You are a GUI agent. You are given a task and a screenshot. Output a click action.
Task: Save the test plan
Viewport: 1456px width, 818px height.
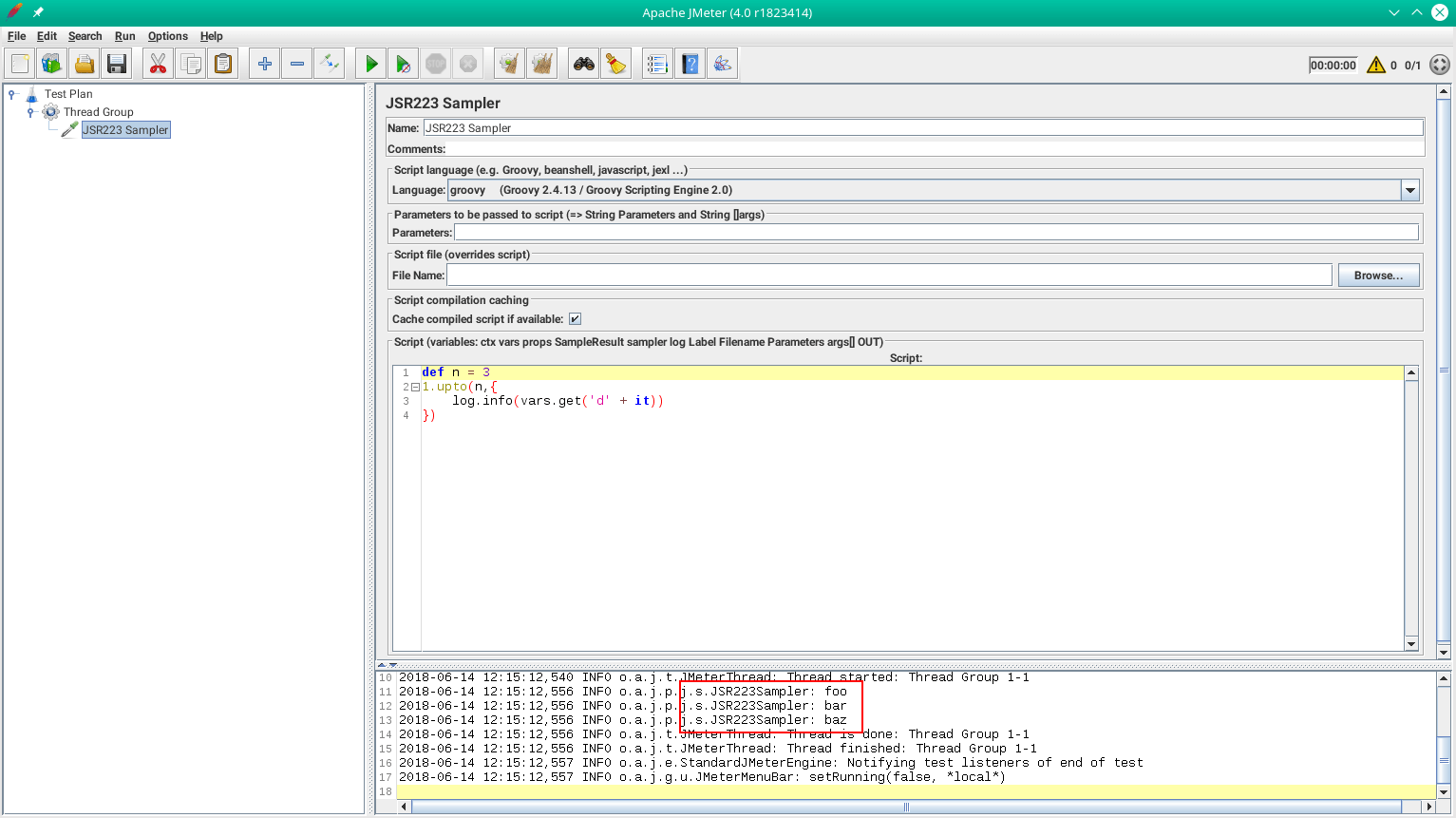pos(116,63)
